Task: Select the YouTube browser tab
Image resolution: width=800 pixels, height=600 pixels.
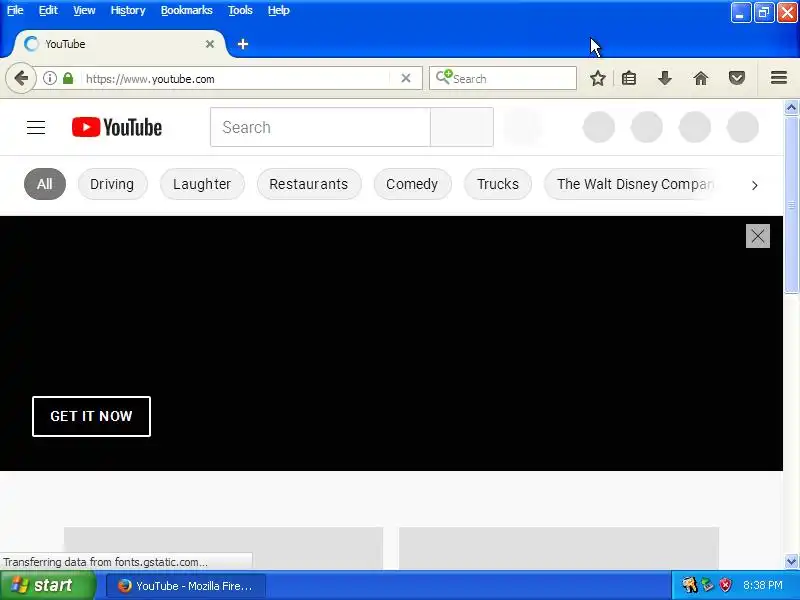Action: click(119, 44)
